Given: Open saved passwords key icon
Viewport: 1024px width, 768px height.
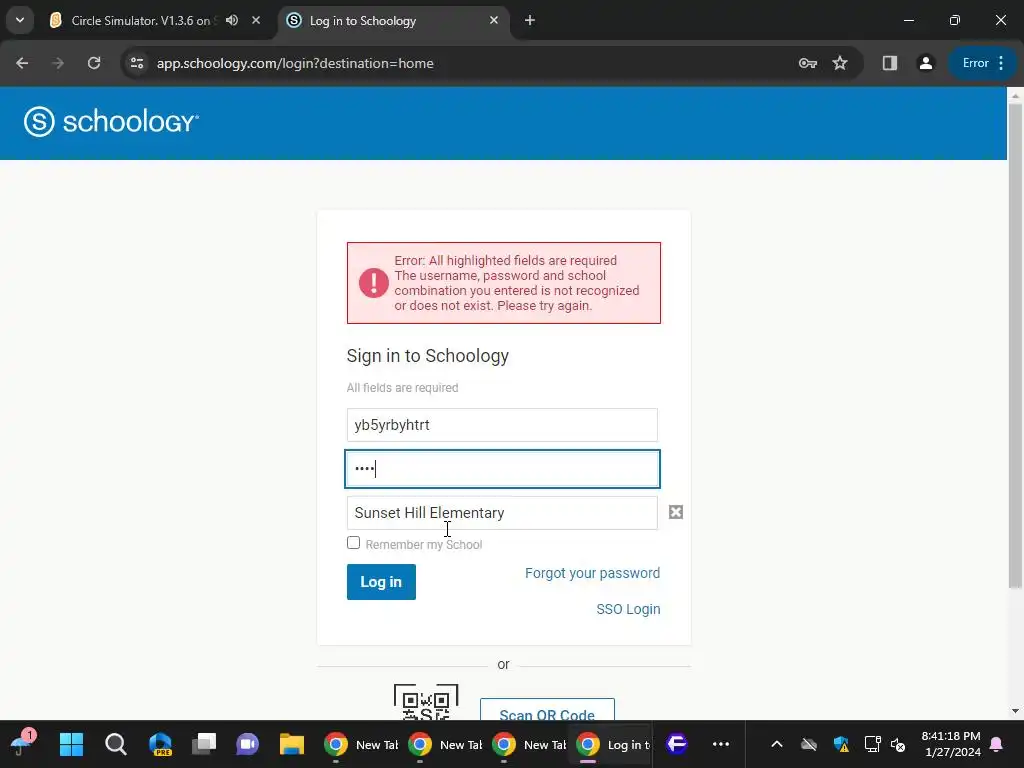Looking at the screenshot, I should (808, 63).
